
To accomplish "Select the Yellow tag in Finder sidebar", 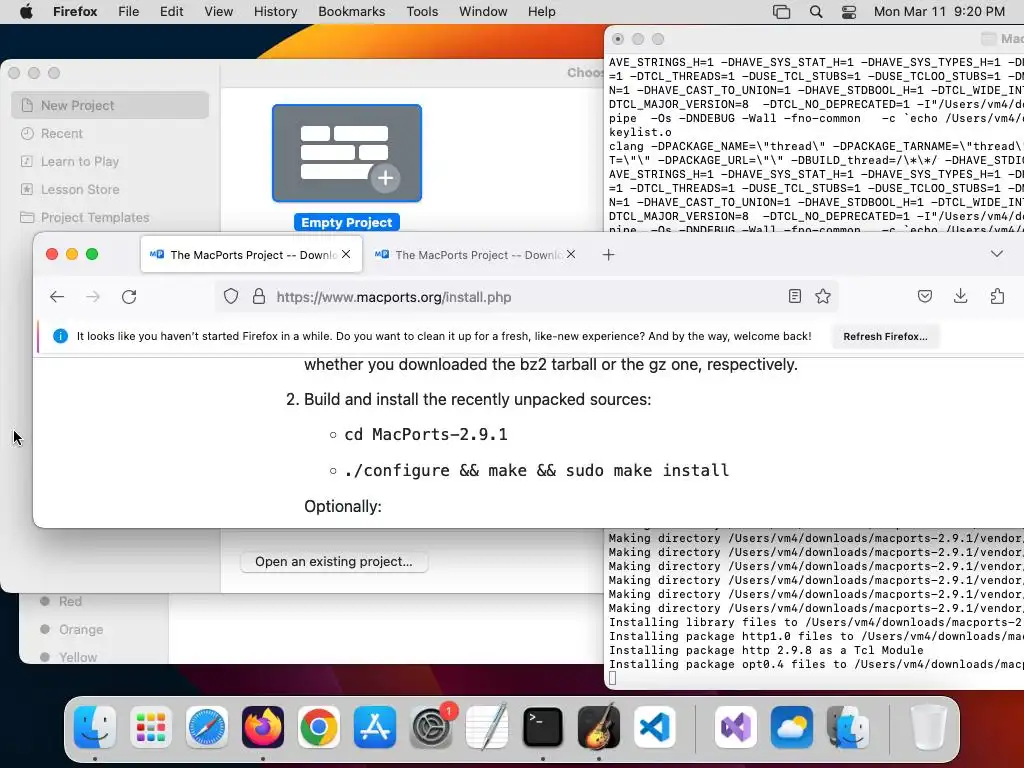I will pyautogui.click(x=77, y=657).
